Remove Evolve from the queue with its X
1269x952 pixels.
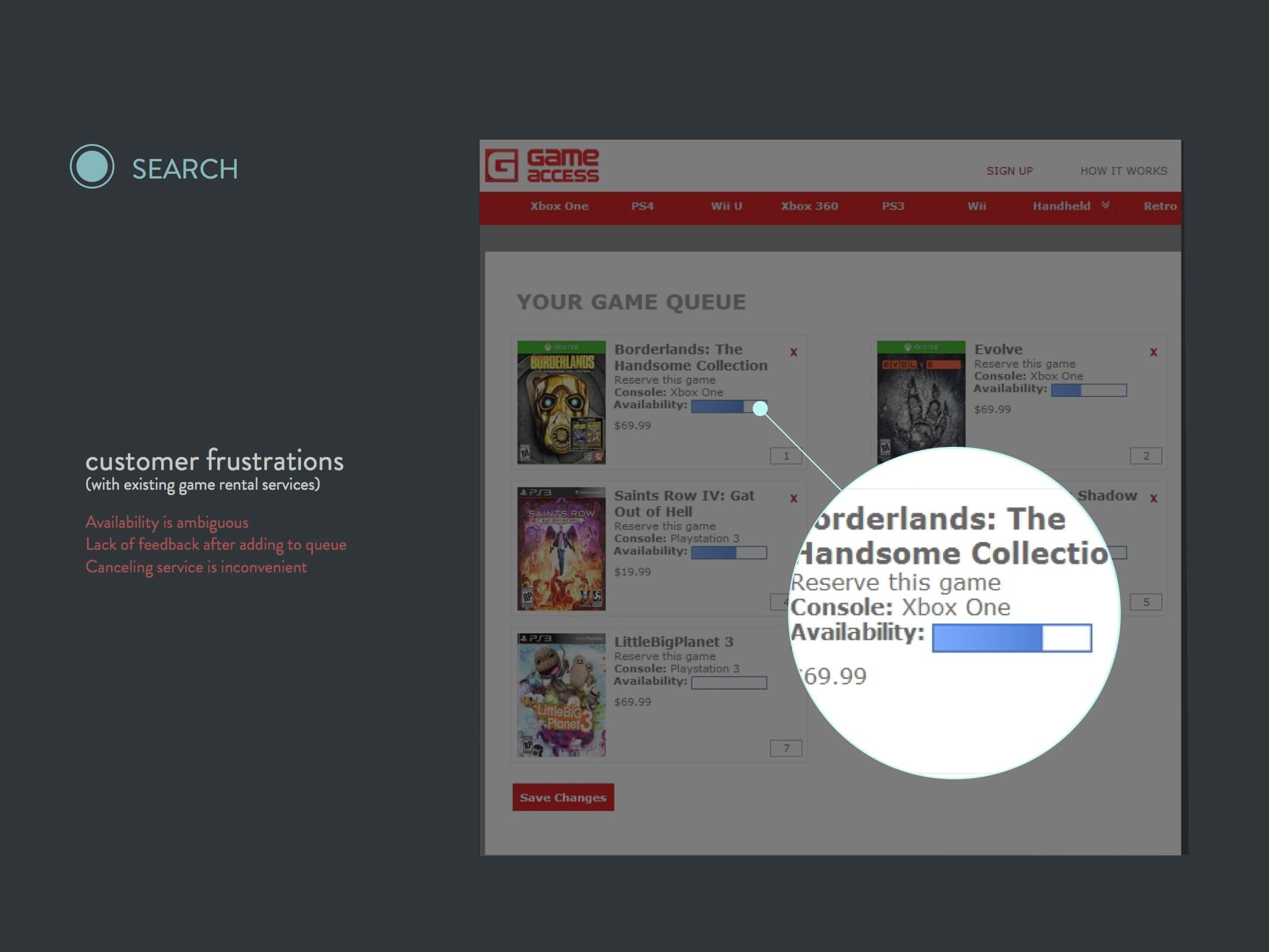1154,352
